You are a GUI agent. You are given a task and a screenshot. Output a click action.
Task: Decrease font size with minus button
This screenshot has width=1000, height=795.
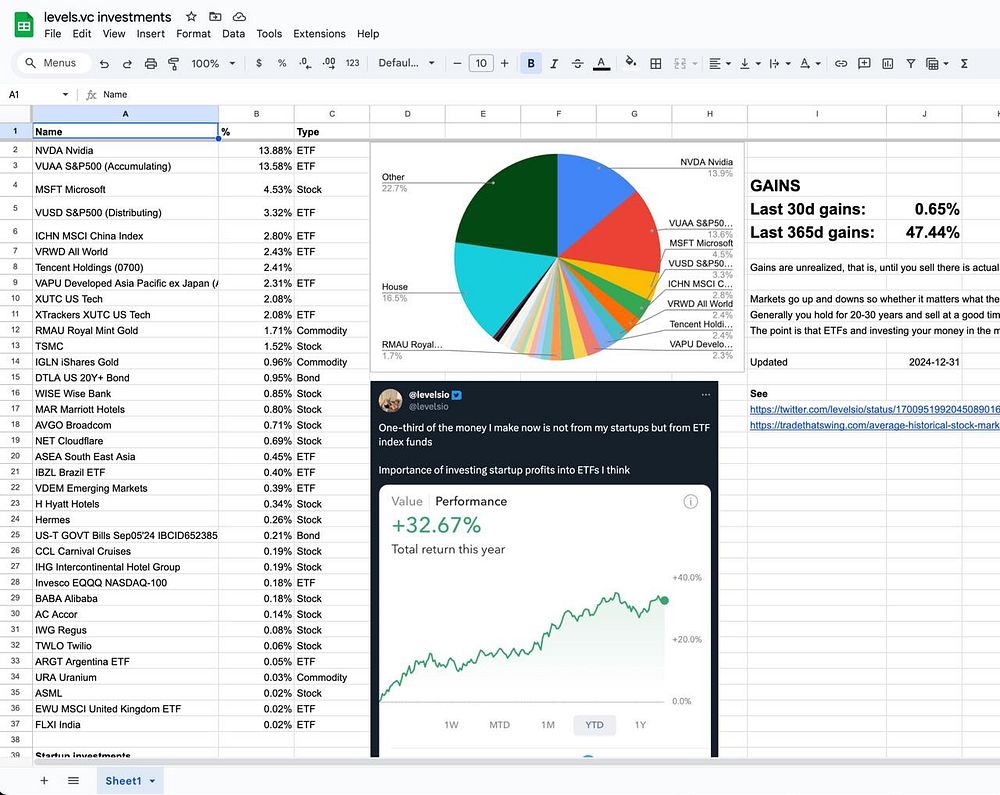tap(457, 63)
